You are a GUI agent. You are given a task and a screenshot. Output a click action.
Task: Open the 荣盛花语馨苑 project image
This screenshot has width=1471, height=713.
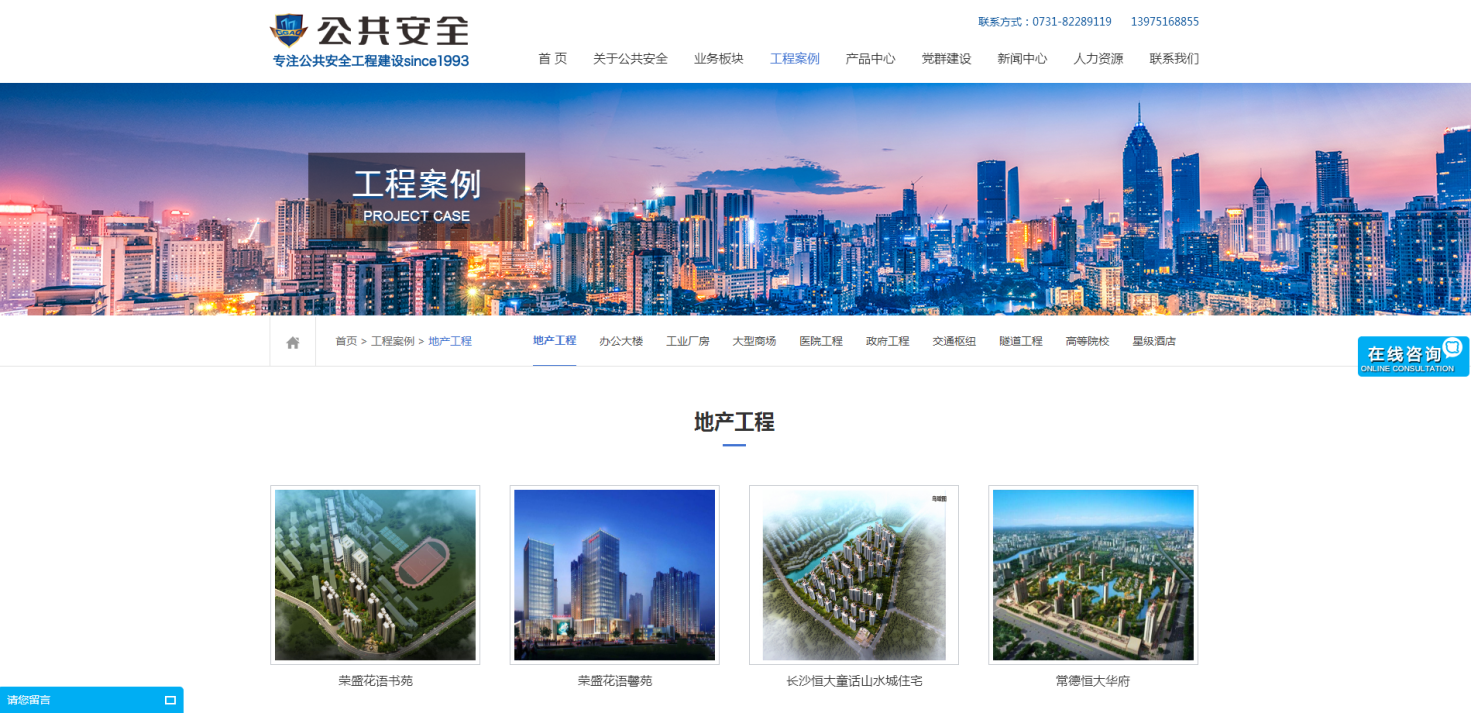click(614, 575)
